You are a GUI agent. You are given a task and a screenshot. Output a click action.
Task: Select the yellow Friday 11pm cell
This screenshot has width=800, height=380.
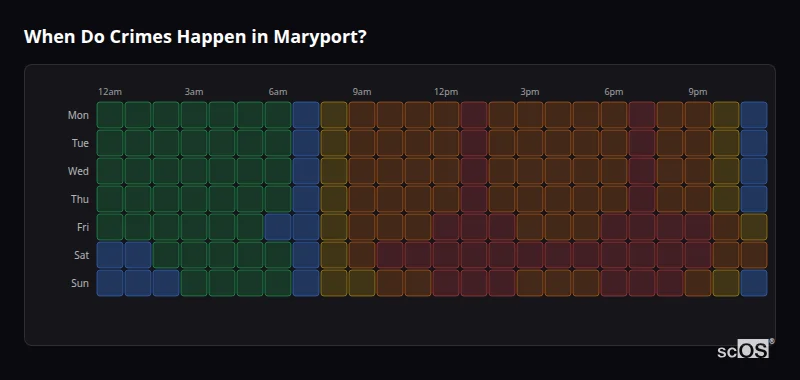point(754,227)
